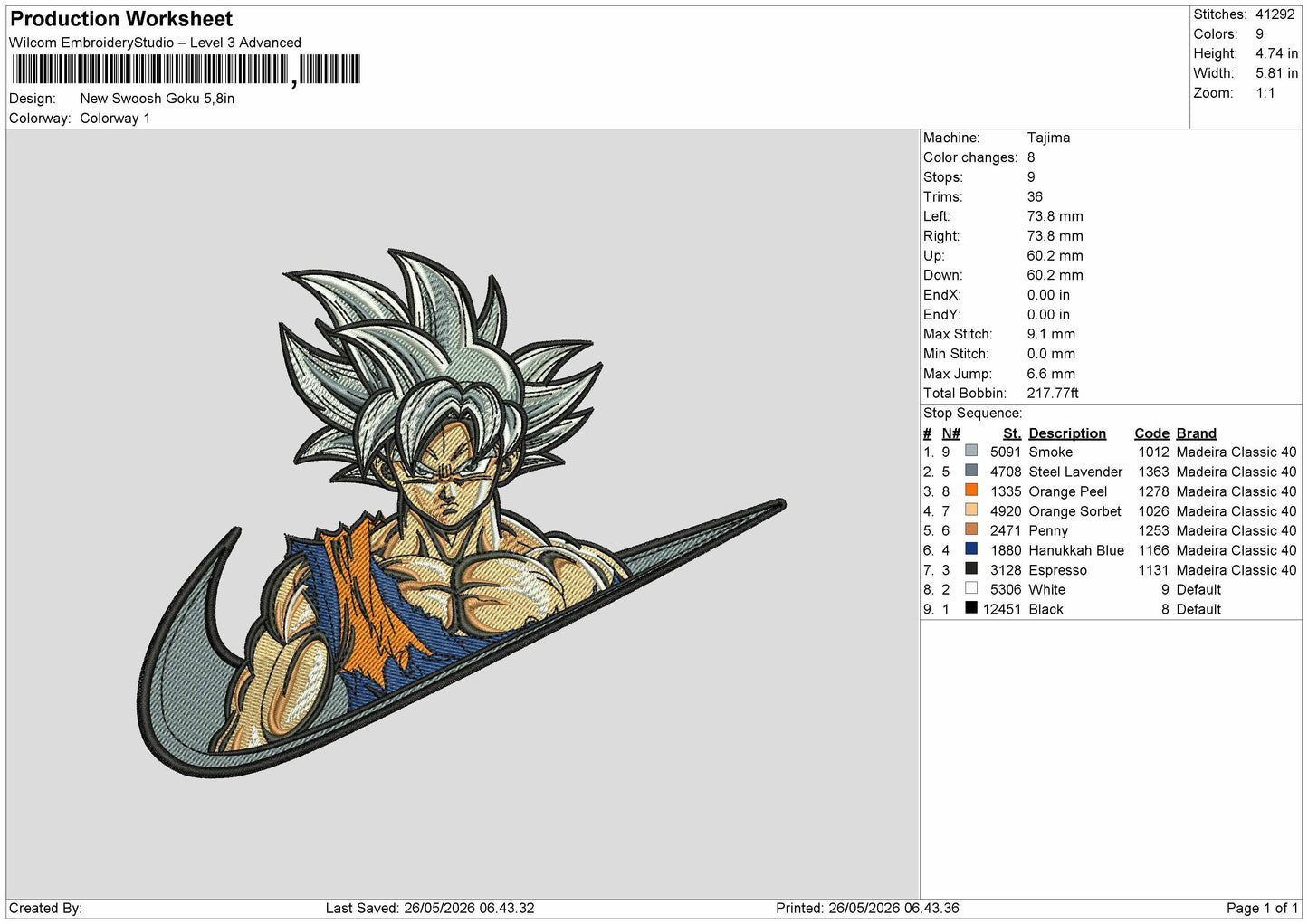Click the Max Stitch value '9.1 mm'
This screenshot has height=924, width=1308.
coord(1051,334)
